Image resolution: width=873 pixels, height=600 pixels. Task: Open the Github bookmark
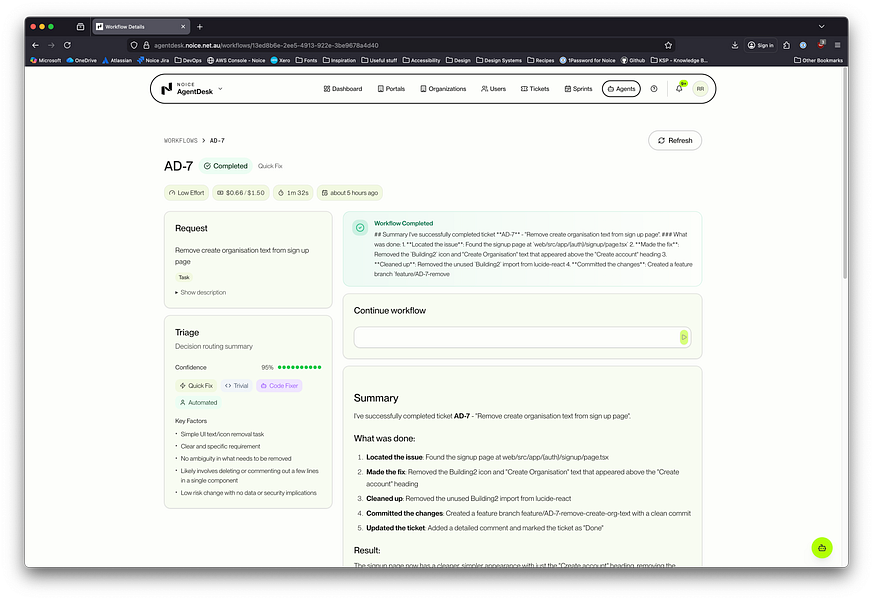click(633, 60)
